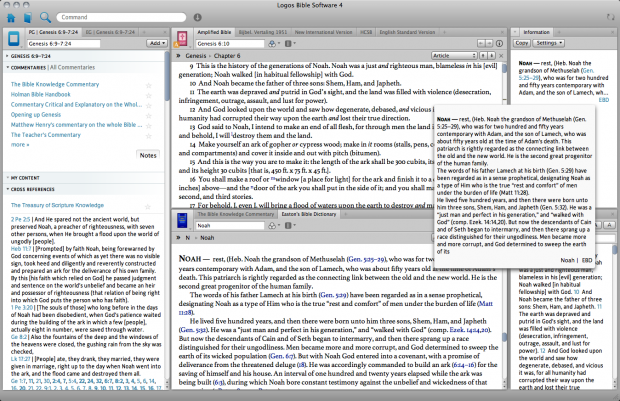Image resolution: width=620 pixels, height=401 pixels.
Task: Open parallel resources icon in Easton's Dictionary toolbar
Action: click(x=290, y=225)
